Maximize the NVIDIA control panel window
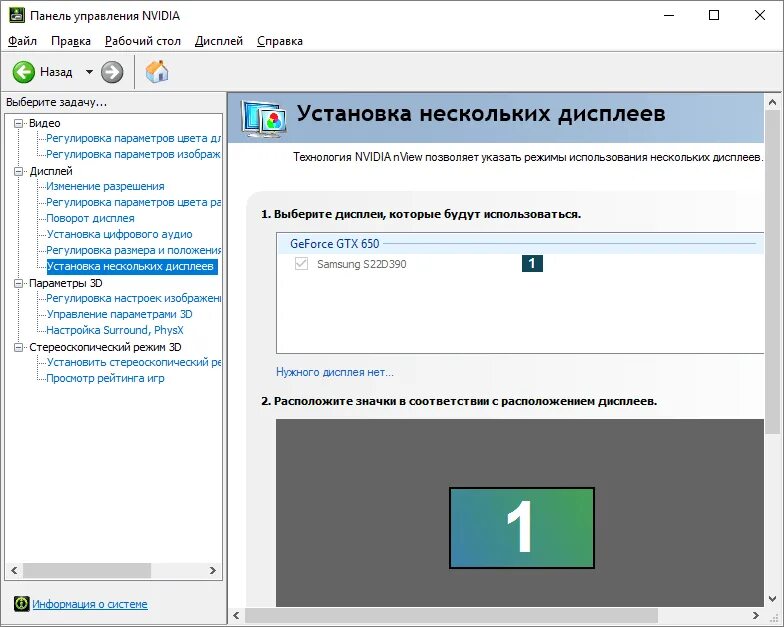This screenshot has height=627, width=784. click(x=714, y=16)
